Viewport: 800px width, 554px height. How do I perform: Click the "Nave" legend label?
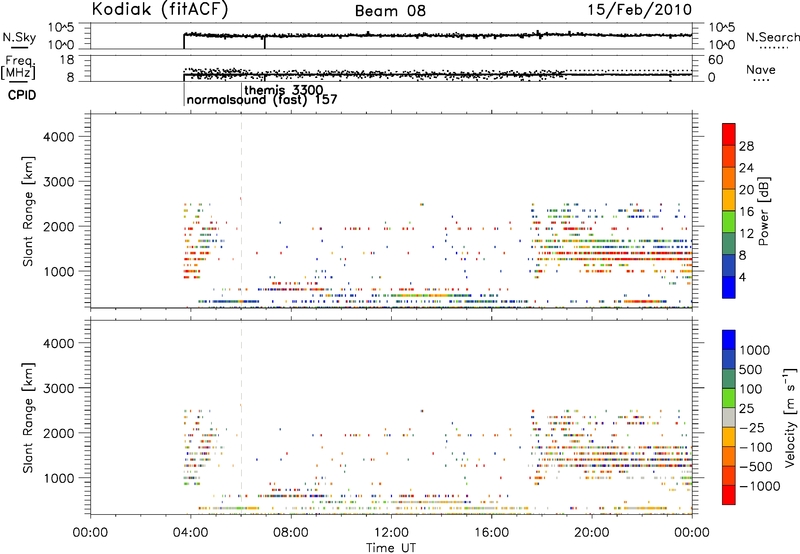pos(761,70)
